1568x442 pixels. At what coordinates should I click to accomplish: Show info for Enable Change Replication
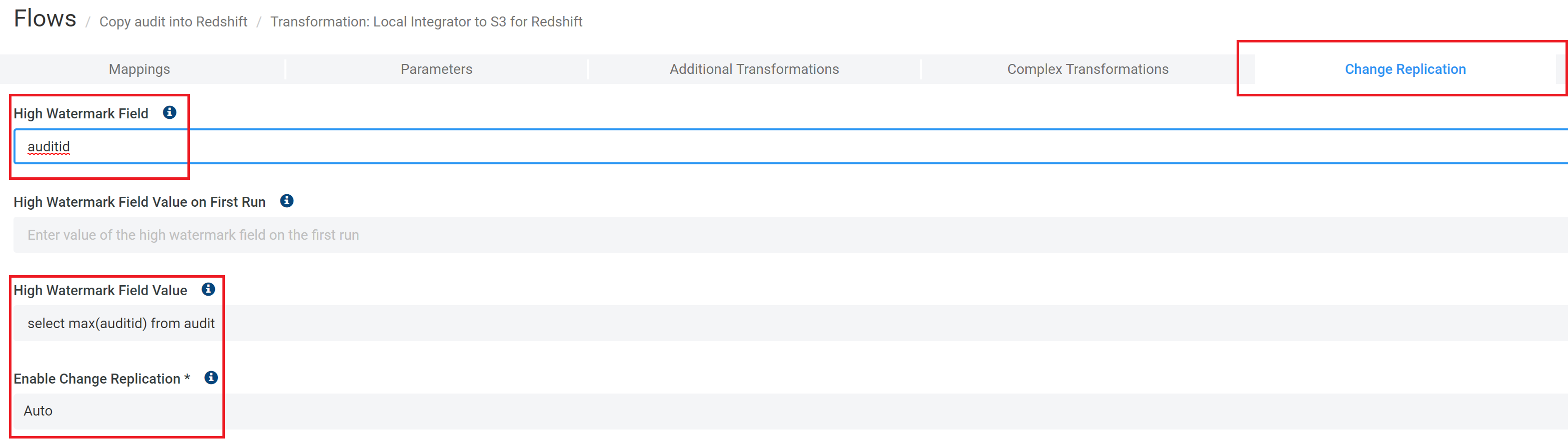[x=211, y=378]
